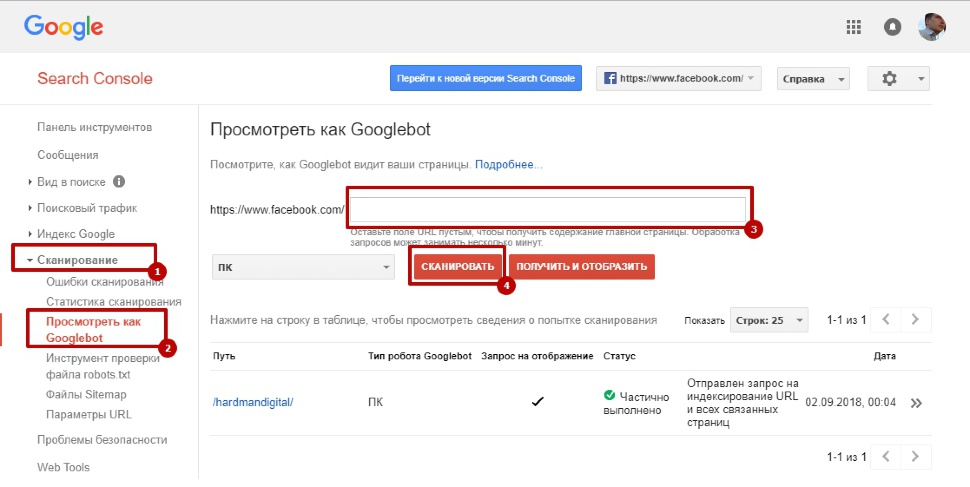This screenshot has height=487, width=970.
Task: Open Сообщения in the sidebar
Action: coord(67,155)
